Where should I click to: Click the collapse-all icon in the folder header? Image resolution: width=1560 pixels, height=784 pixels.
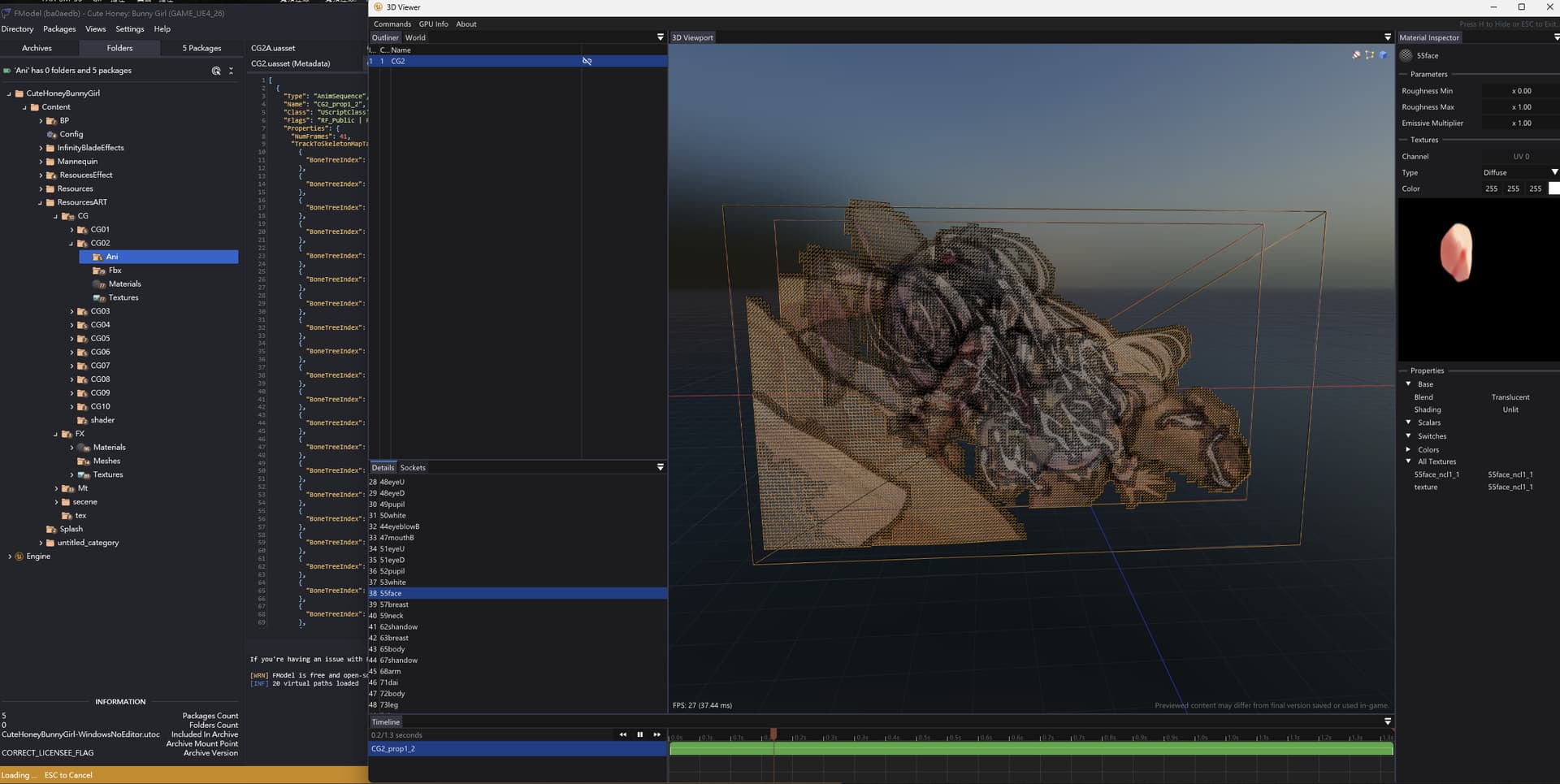pyautogui.click(x=231, y=71)
